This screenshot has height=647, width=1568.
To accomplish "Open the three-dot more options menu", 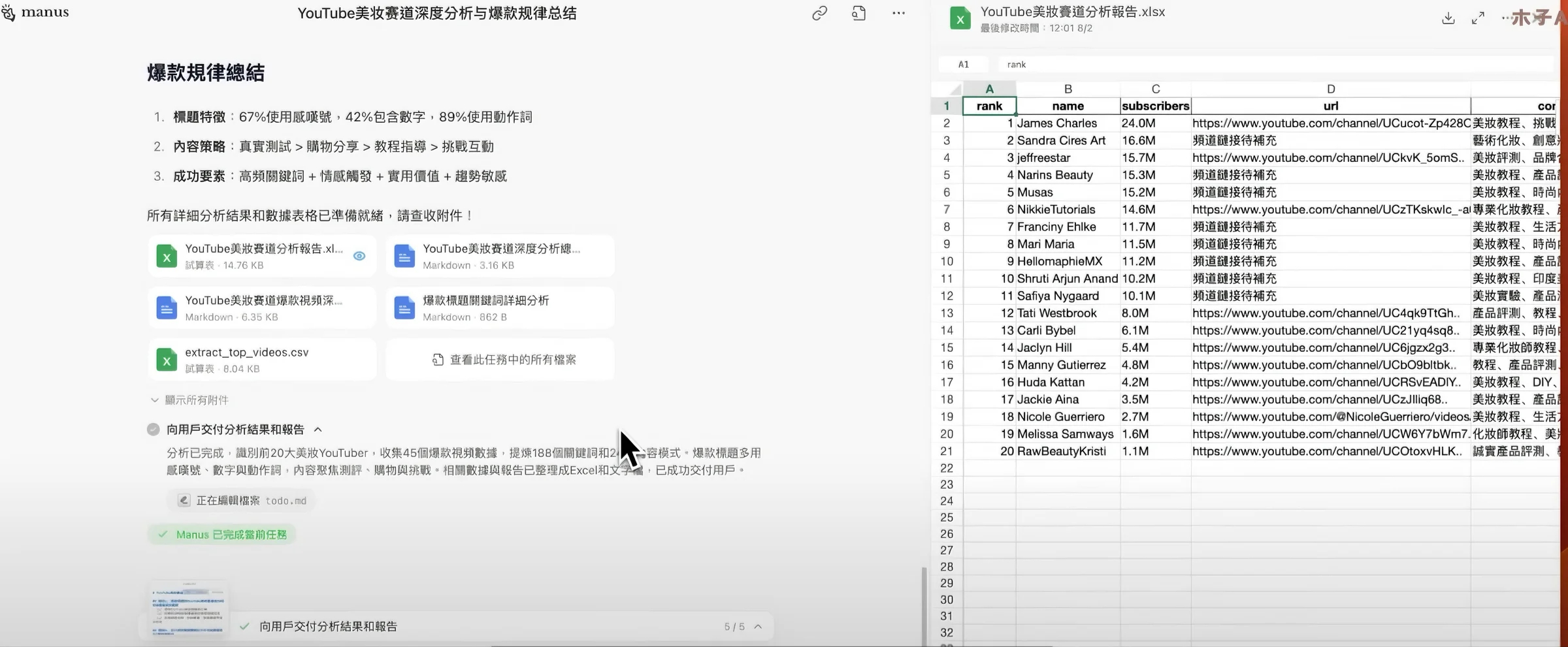I will [898, 13].
